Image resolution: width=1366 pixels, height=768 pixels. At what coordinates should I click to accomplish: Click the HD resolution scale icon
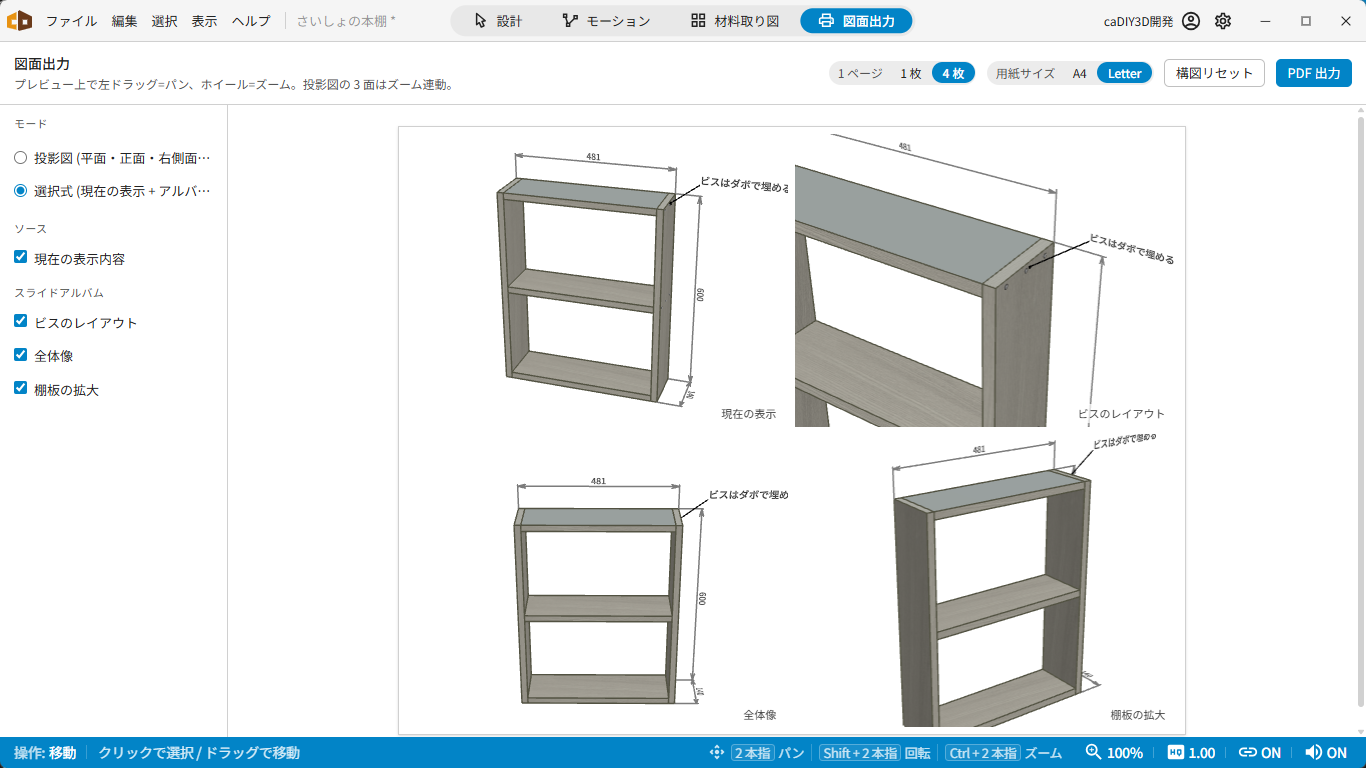point(1176,753)
